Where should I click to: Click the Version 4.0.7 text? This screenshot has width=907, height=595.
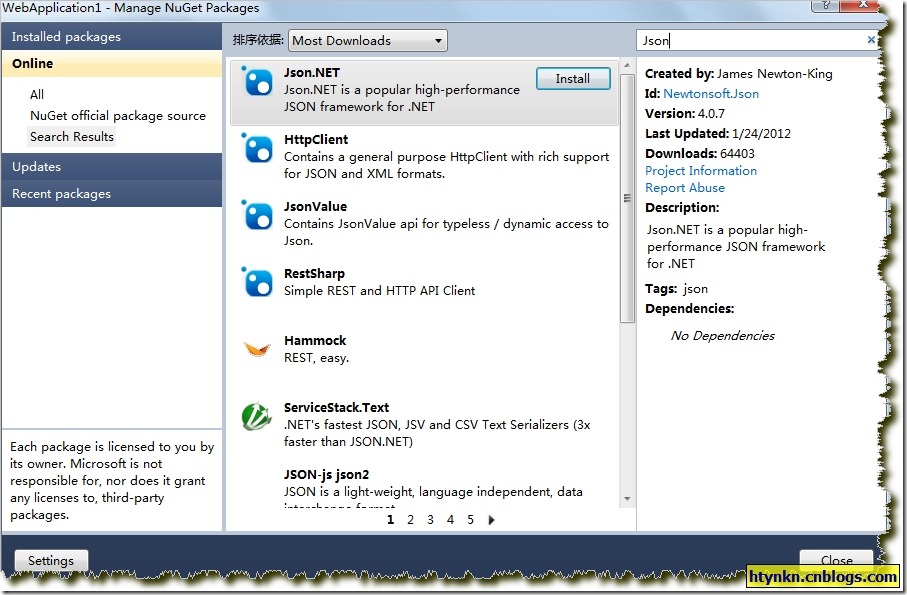pos(685,113)
